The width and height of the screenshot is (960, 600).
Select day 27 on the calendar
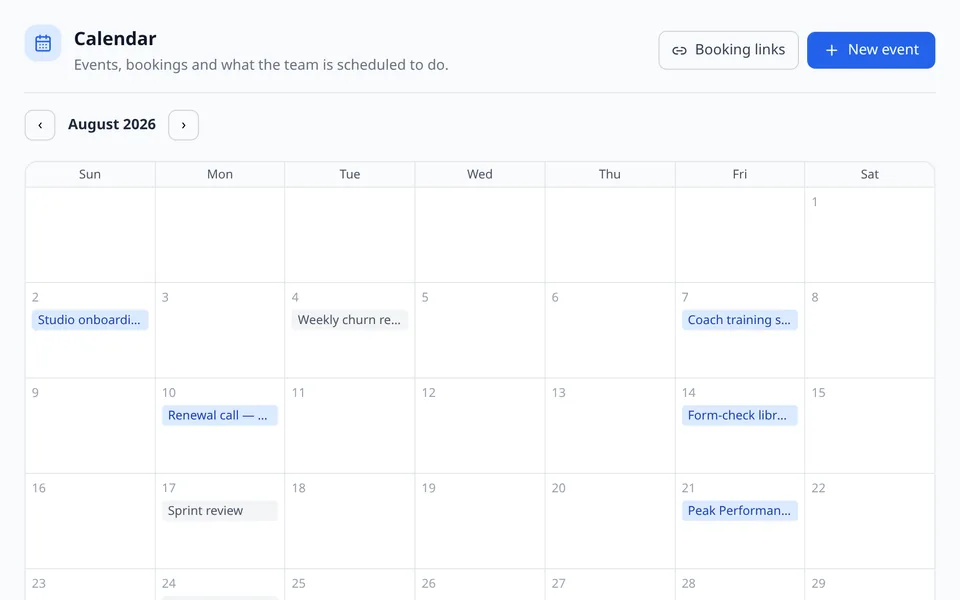pos(610,585)
